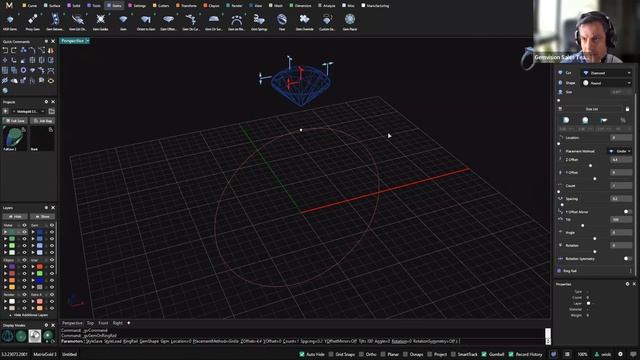This screenshot has width=640, height=360.
Task: Switch on Rotation Symmetry toggle
Action: pyautogui.click(x=627, y=259)
